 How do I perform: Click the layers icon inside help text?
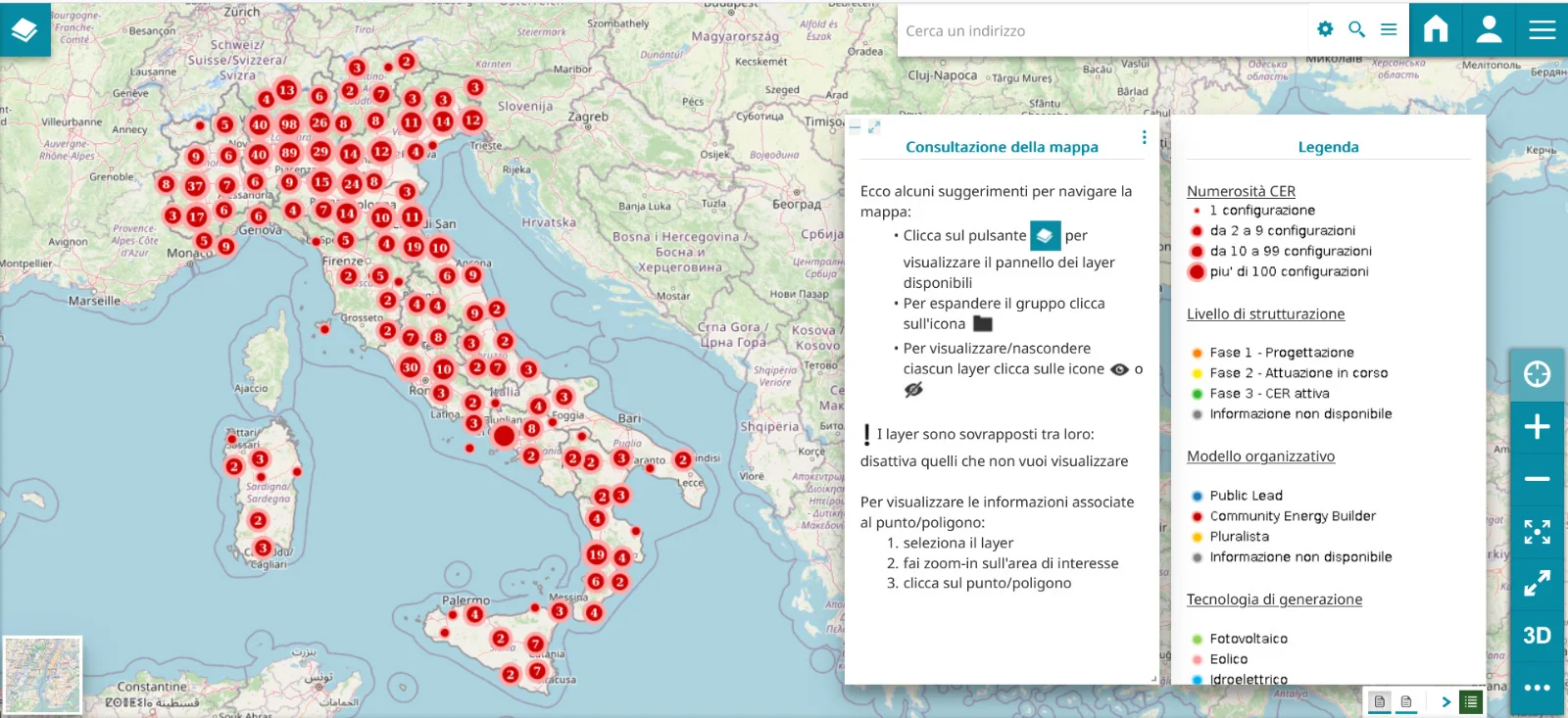(x=1045, y=235)
